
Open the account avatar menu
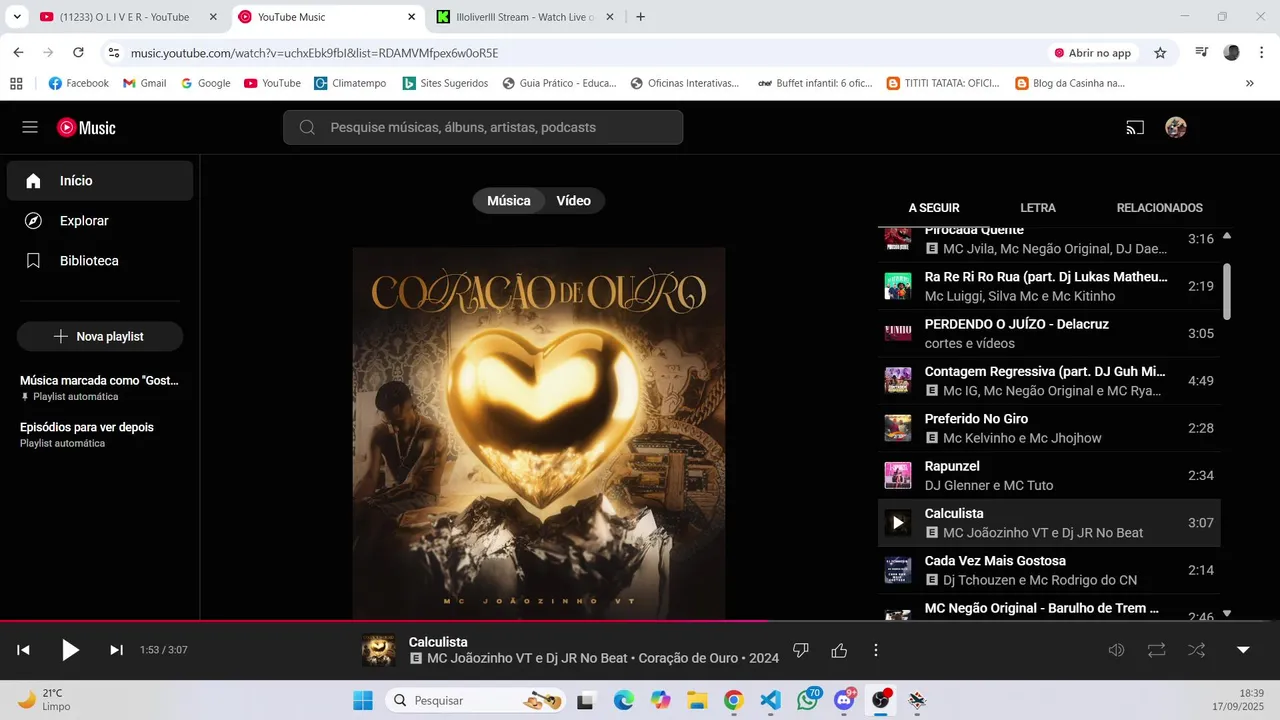pyautogui.click(x=1176, y=127)
